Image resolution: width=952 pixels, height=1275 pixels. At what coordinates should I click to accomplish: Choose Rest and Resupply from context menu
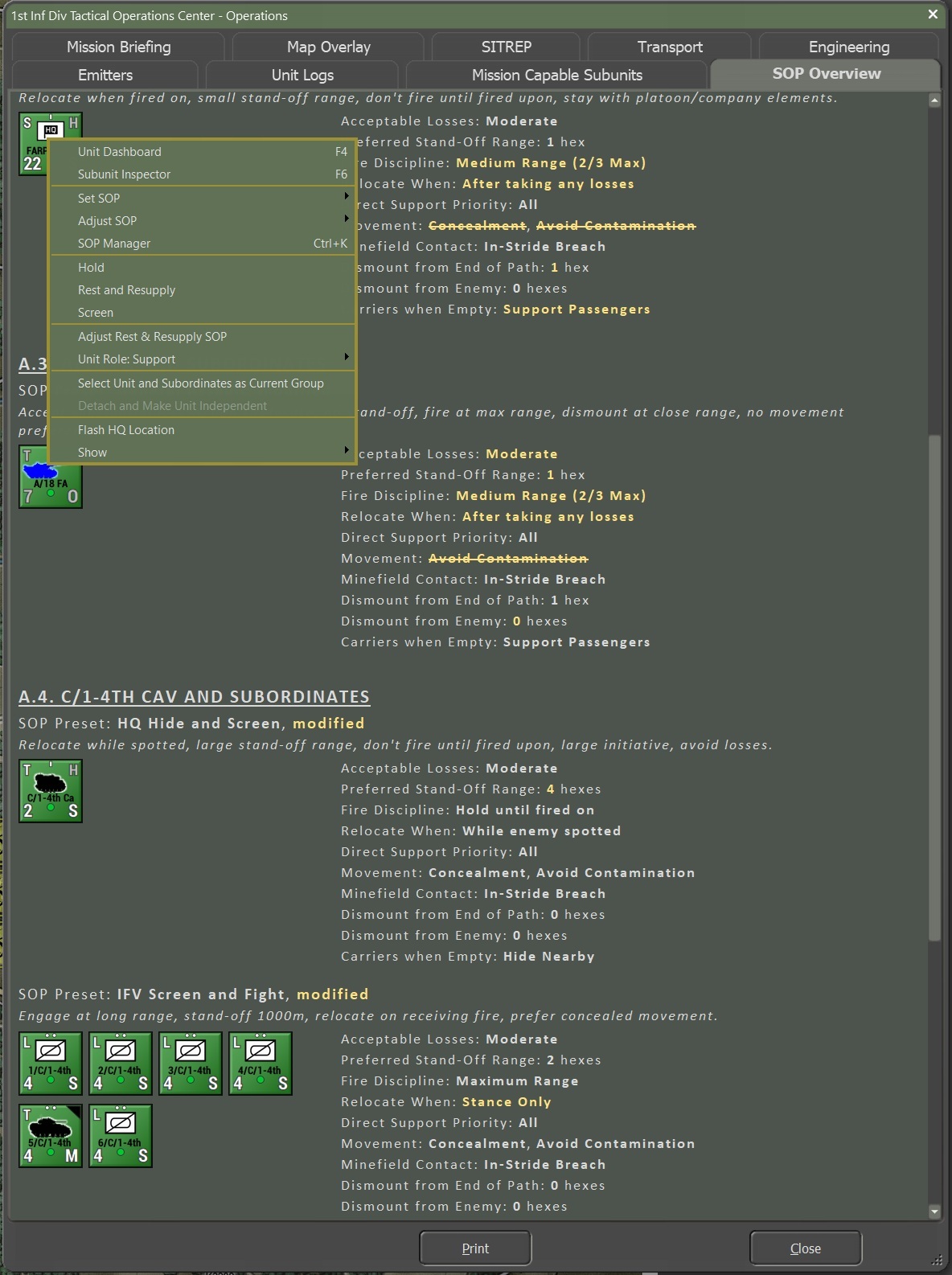click(x=126, y=289)
